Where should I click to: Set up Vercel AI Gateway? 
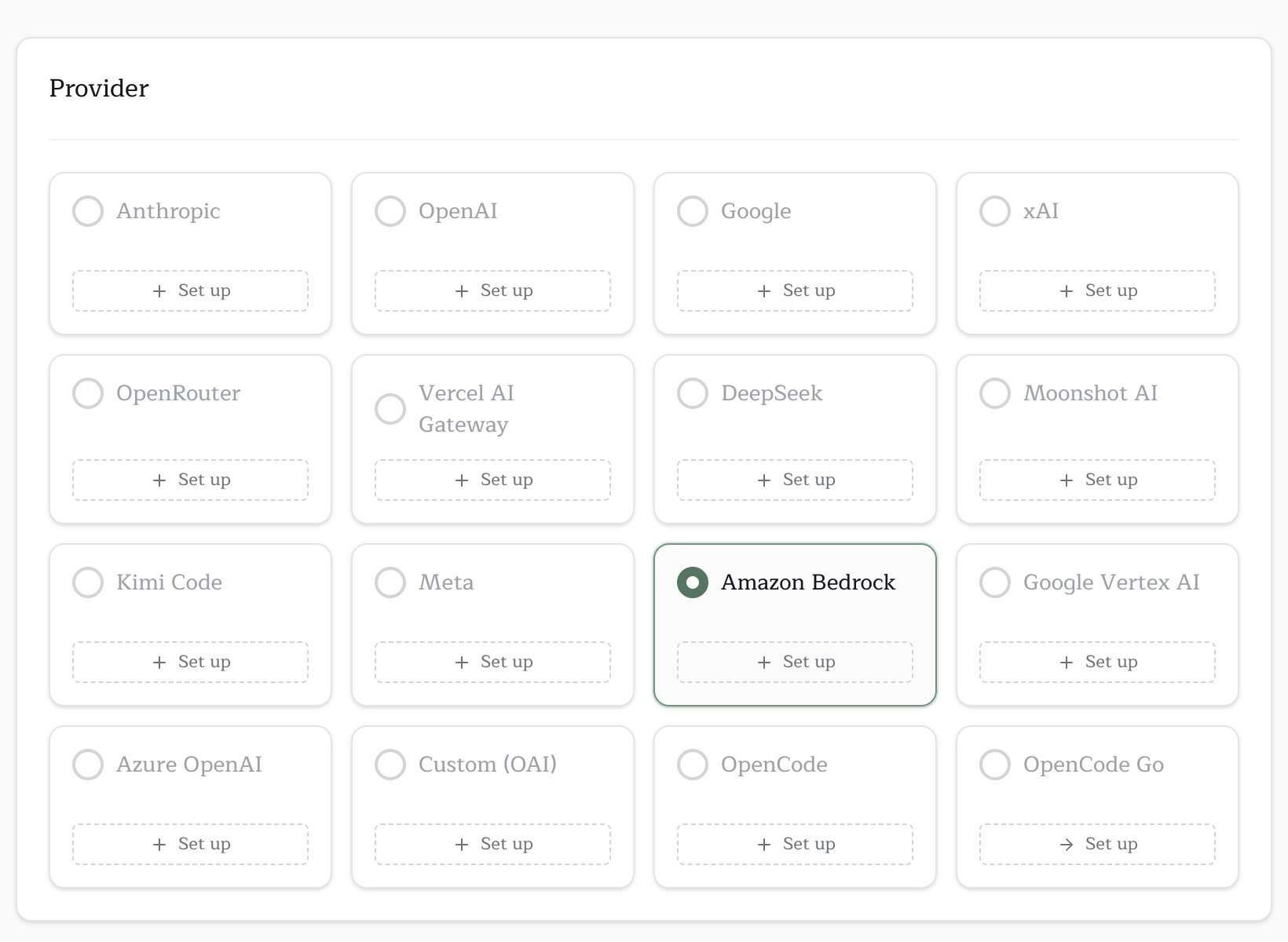pyautogui.click(x=493, y=480)
